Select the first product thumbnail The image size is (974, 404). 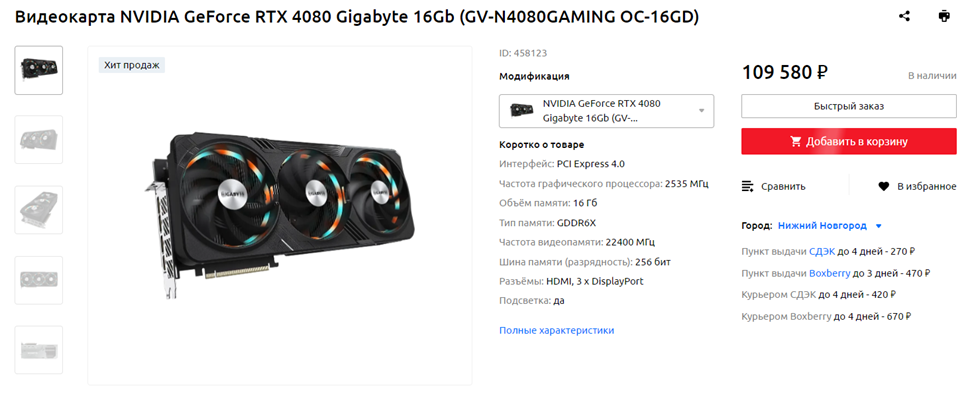[x=39, y=70]
